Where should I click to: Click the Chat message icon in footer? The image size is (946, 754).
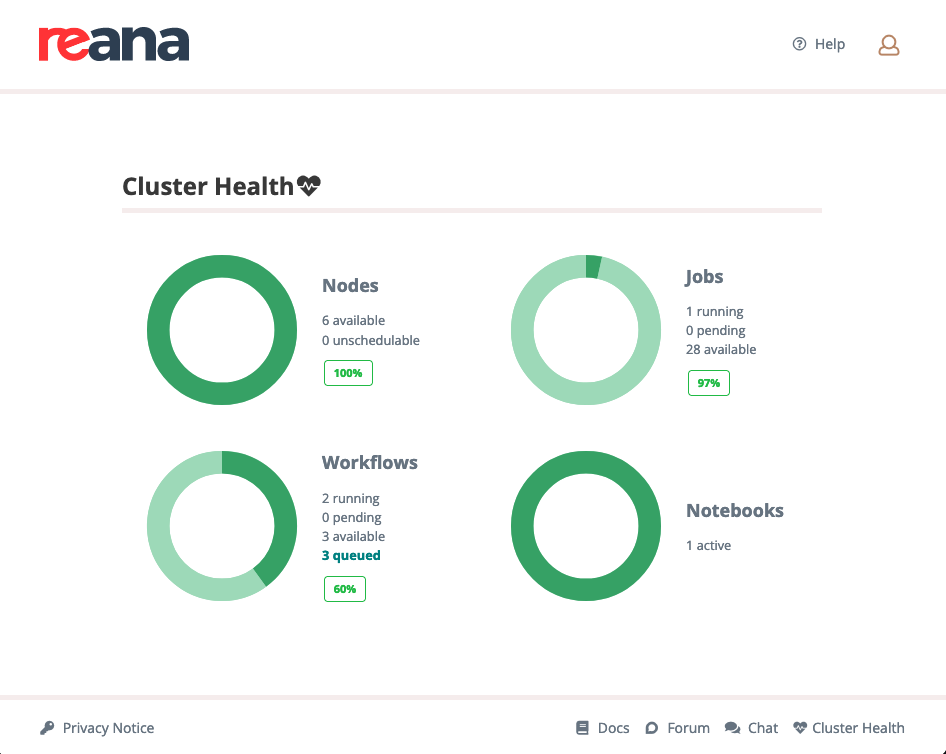pos(734,727)
